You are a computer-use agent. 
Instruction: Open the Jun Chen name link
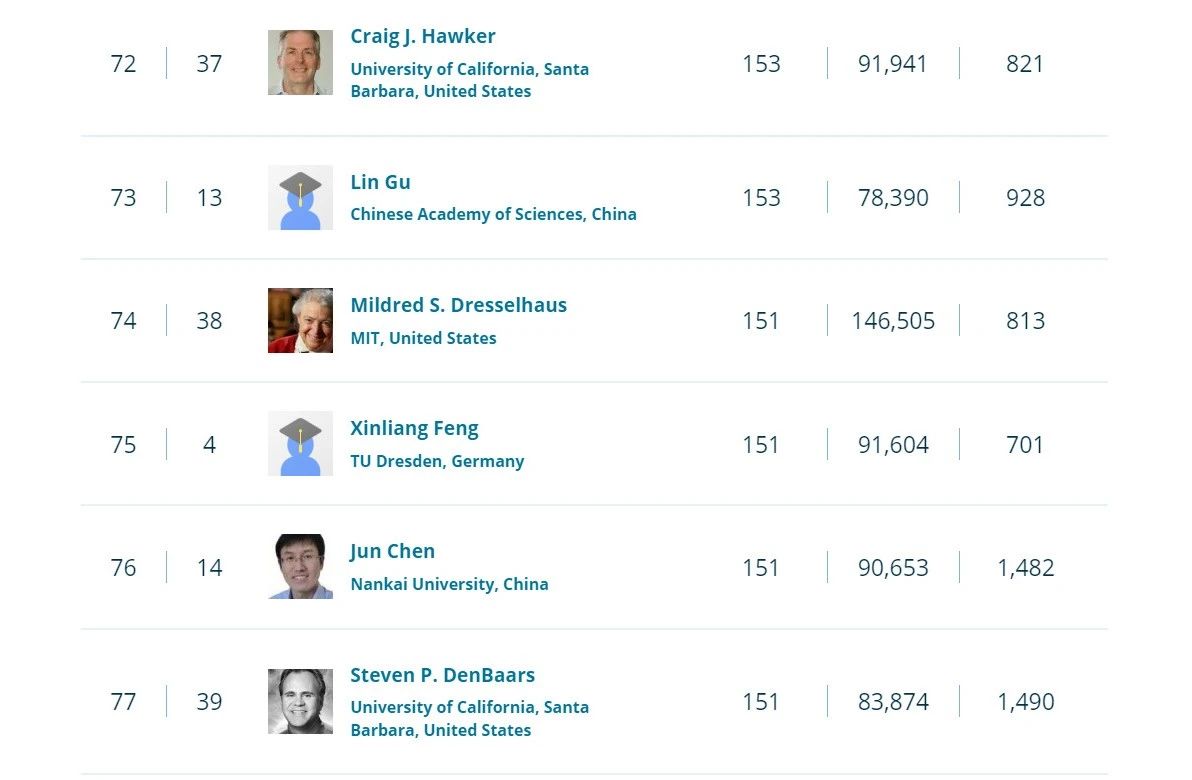coord(392,552)
